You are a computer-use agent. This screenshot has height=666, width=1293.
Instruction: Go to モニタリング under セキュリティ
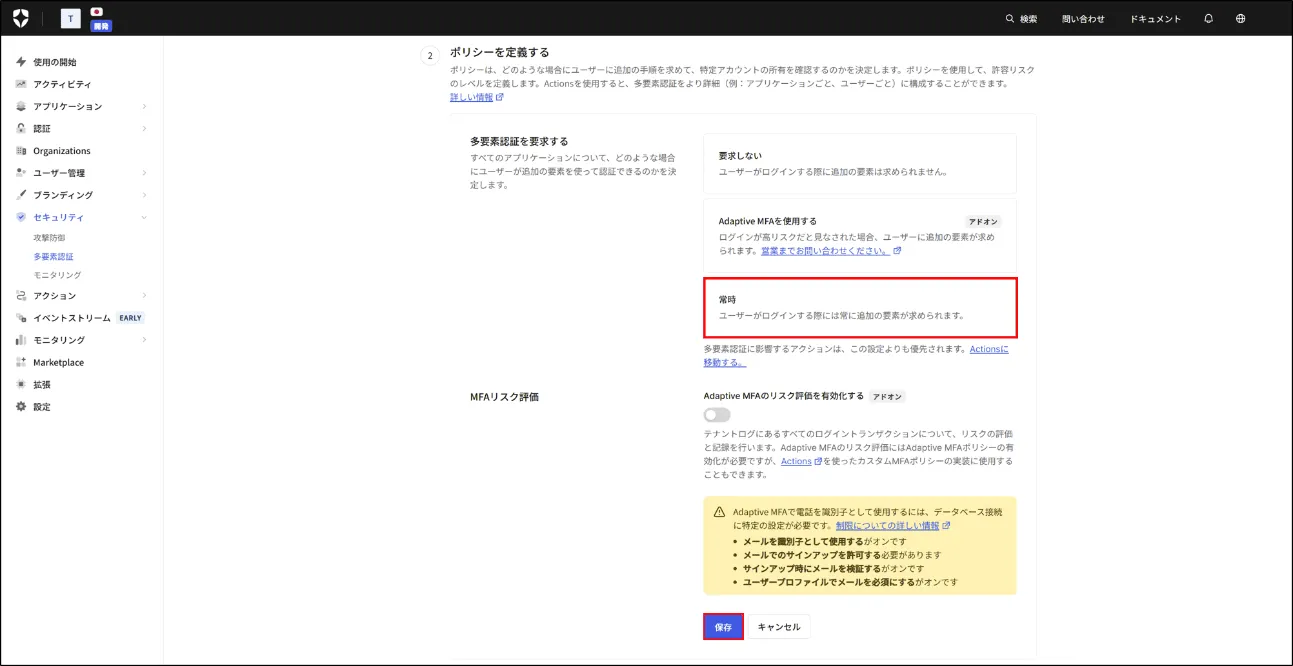click(x=57, y=275)
